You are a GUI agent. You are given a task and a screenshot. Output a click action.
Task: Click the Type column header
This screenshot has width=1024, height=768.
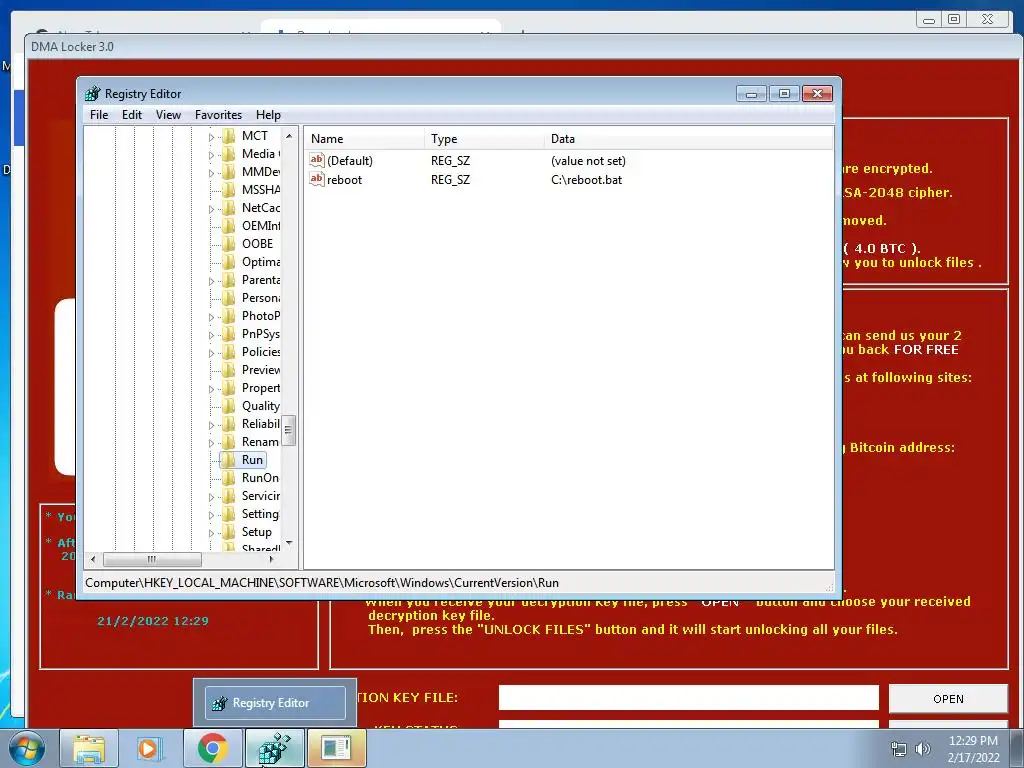click(484, 139)
